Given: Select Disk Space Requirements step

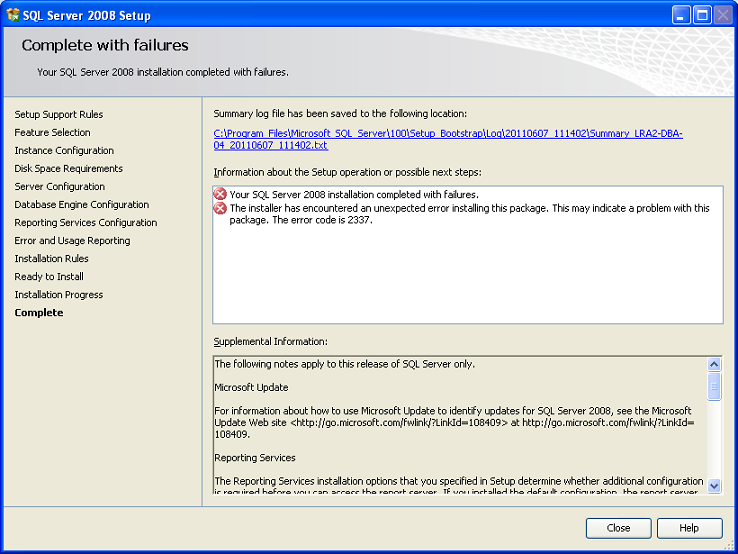Looking at the screenshot, I should pos(68,169).
